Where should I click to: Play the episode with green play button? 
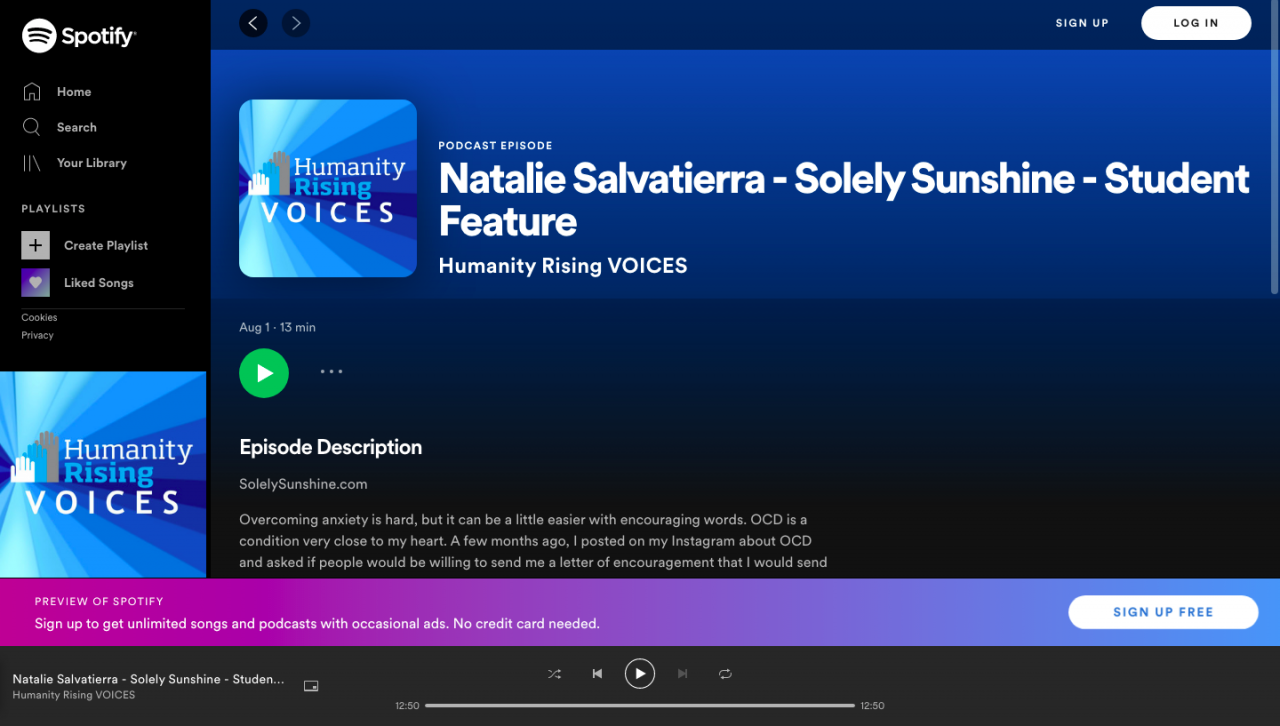coord(264,373)
